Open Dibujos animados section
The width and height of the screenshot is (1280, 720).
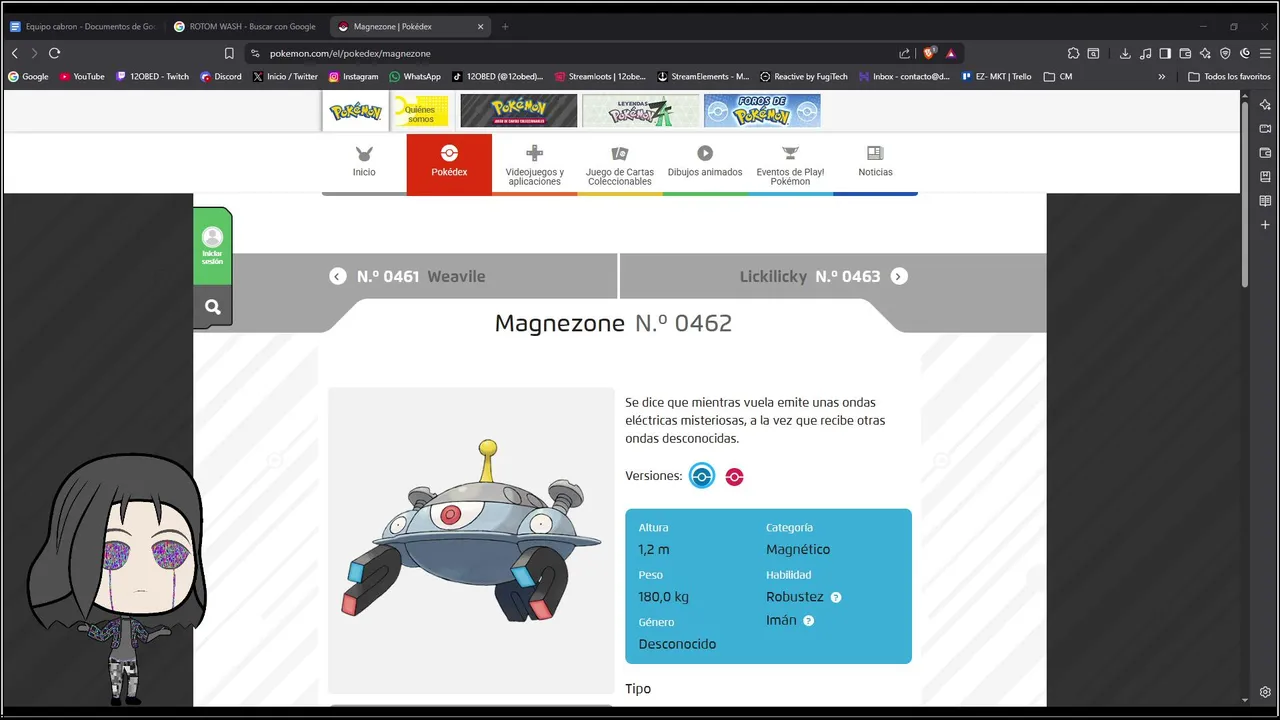coord(705,163)
